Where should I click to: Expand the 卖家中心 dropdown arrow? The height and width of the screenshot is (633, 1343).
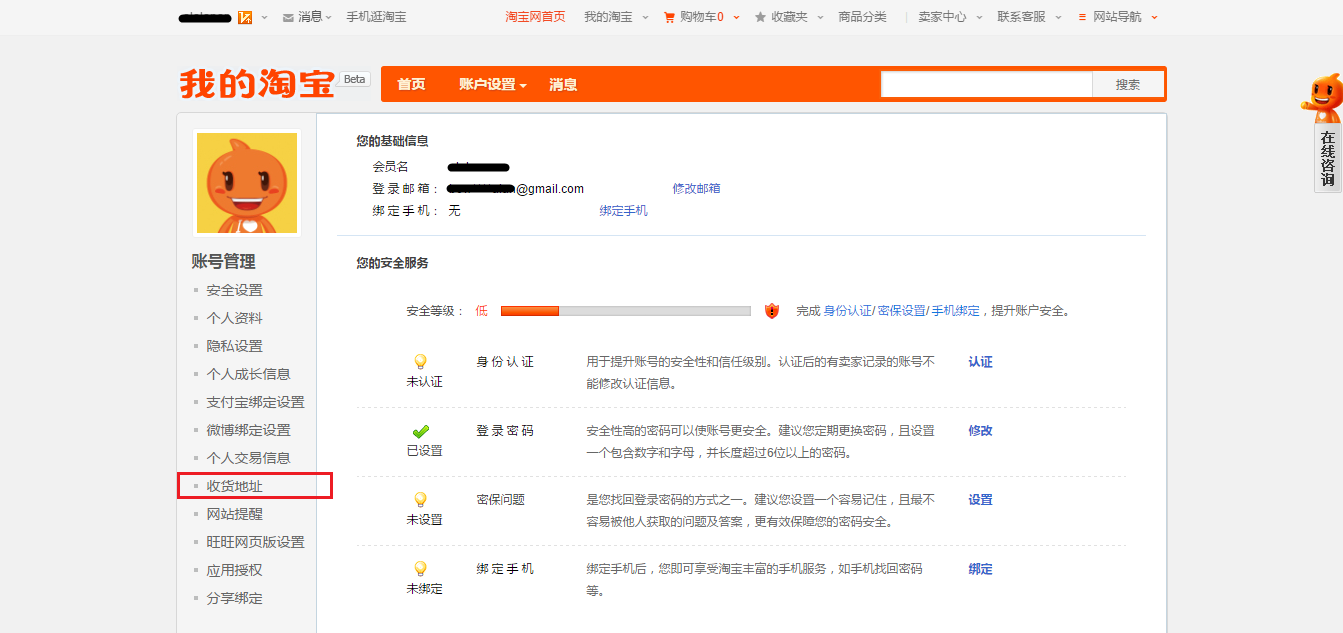[x=979, y=18]
